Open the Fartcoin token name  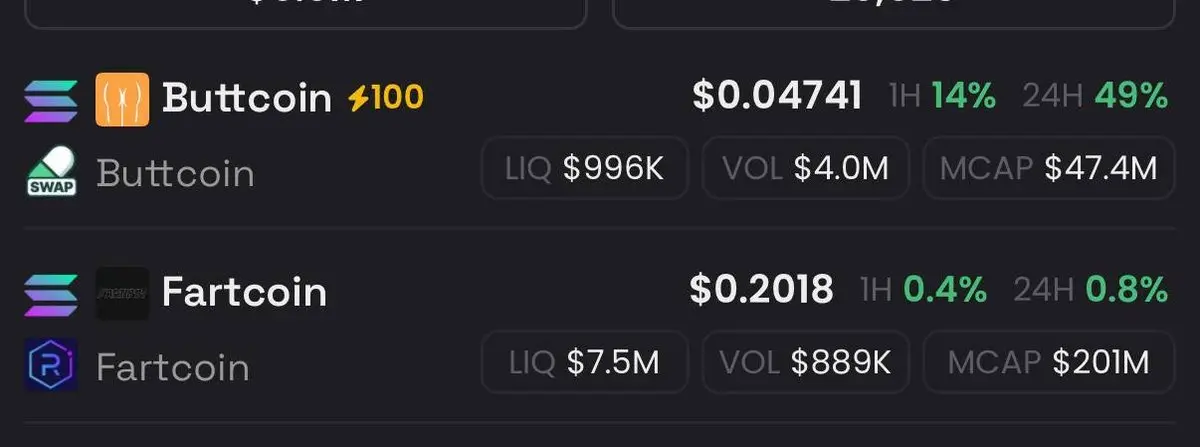click(244, 292)
